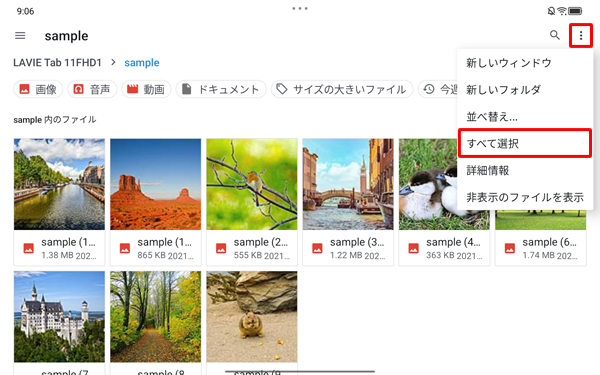Open 並べ替え... sort option
600x375 pixels.
pos(525,116)
